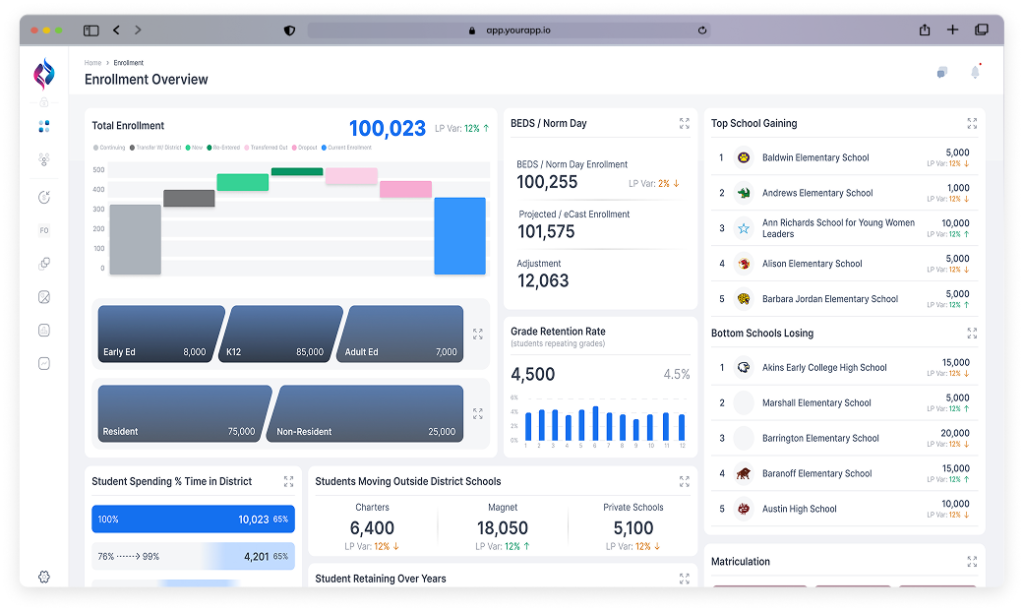Expand Student Spending % Time in District
The height and width of the screenshot is (612, 1024).
click(x=288, y=481)
